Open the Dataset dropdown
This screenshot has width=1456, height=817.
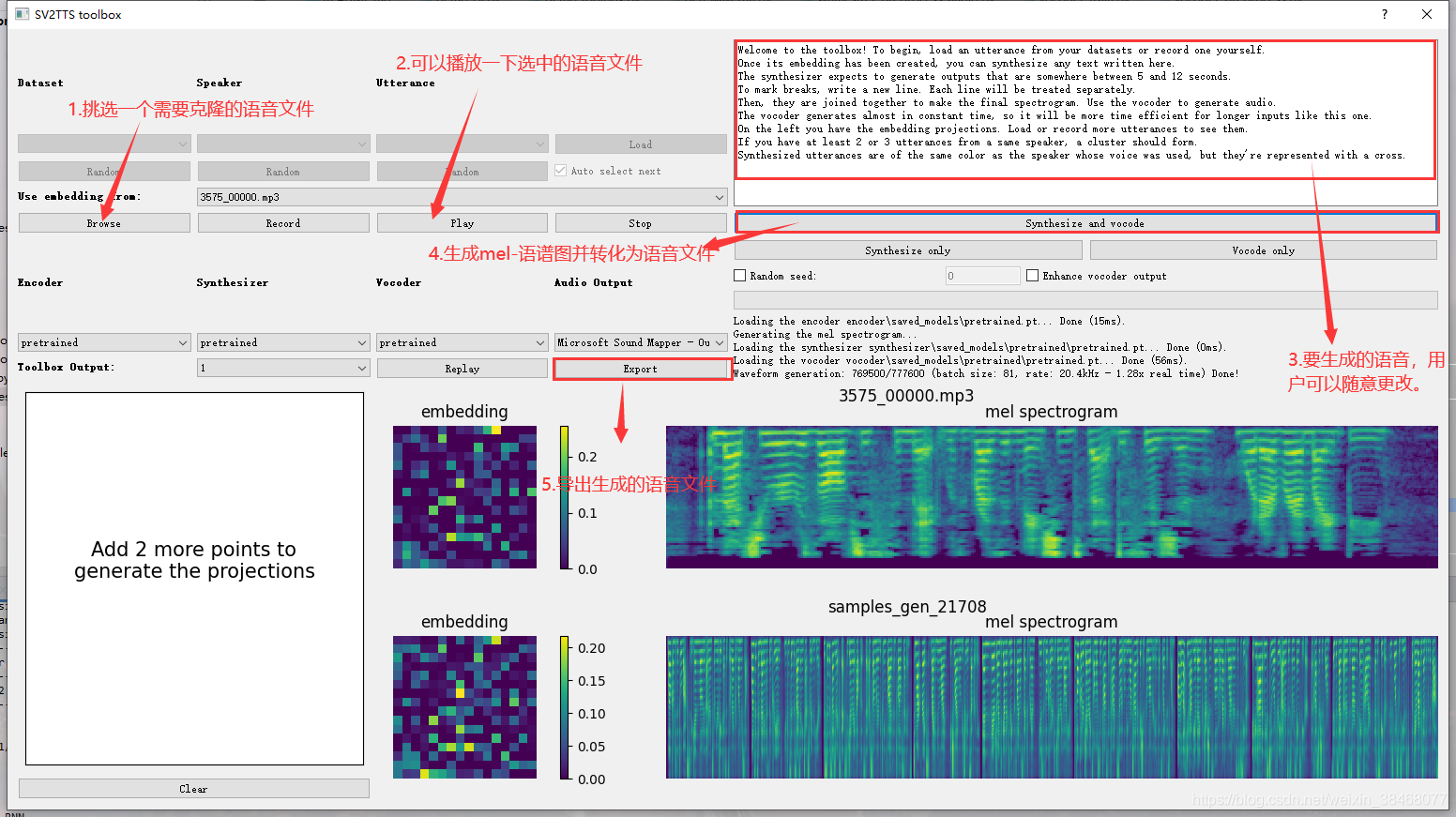(x=104, y=144)
